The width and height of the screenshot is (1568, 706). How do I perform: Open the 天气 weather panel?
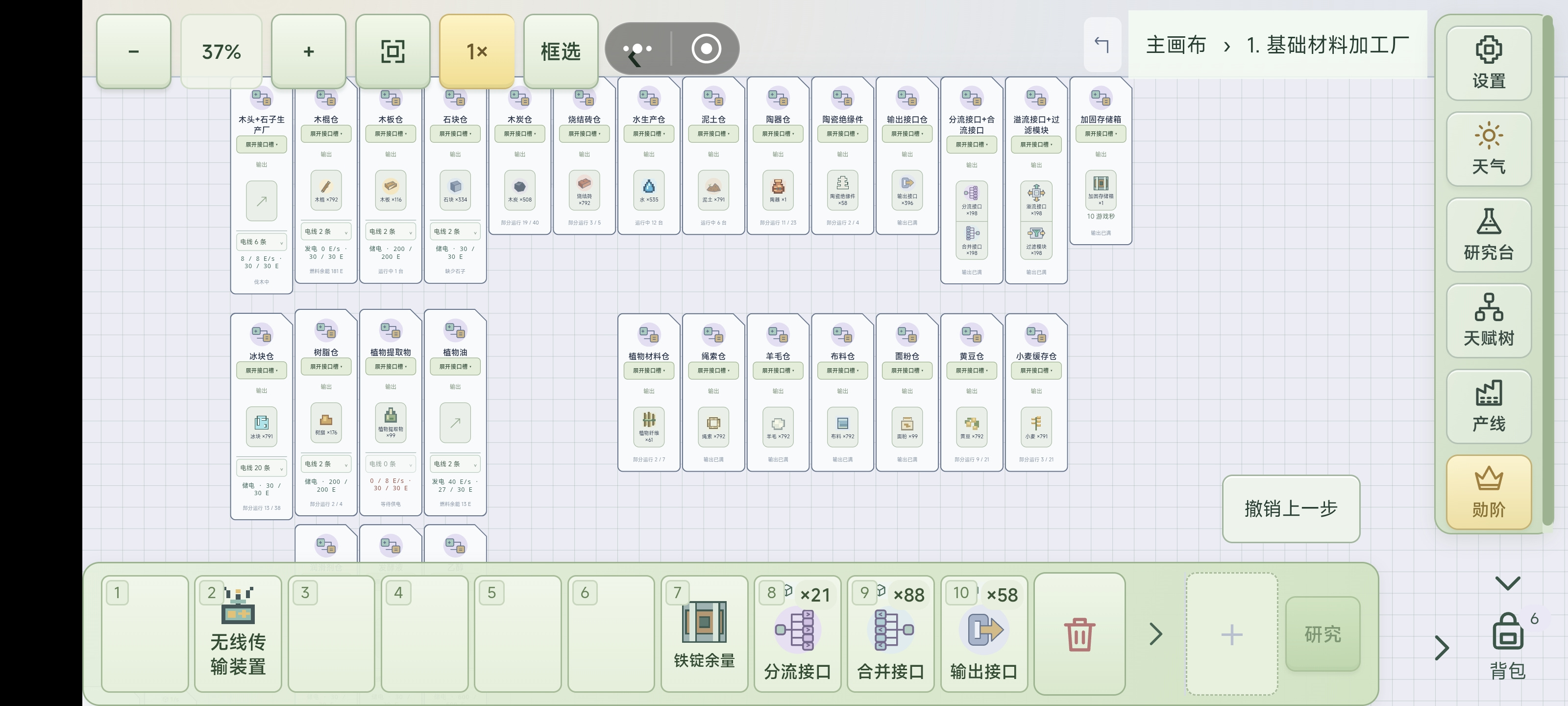1488,149
